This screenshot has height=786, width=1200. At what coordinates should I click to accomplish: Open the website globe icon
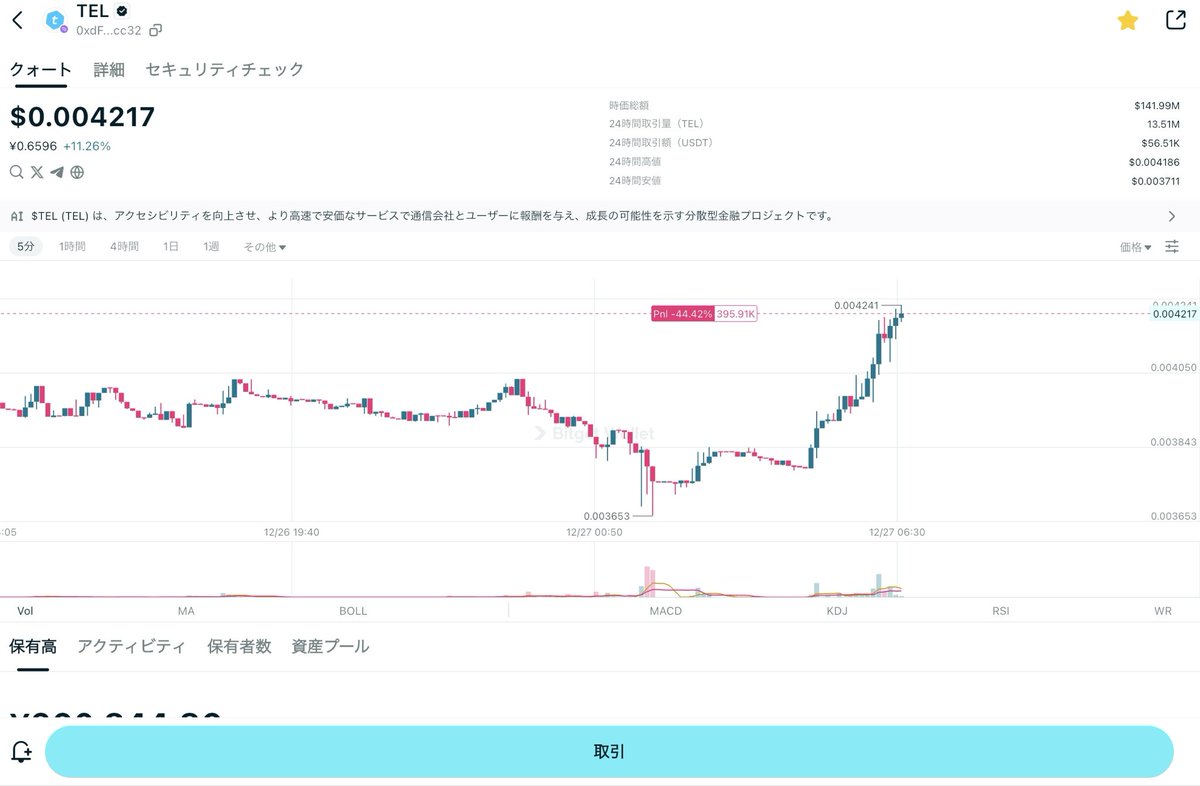[x=77, y=172]
